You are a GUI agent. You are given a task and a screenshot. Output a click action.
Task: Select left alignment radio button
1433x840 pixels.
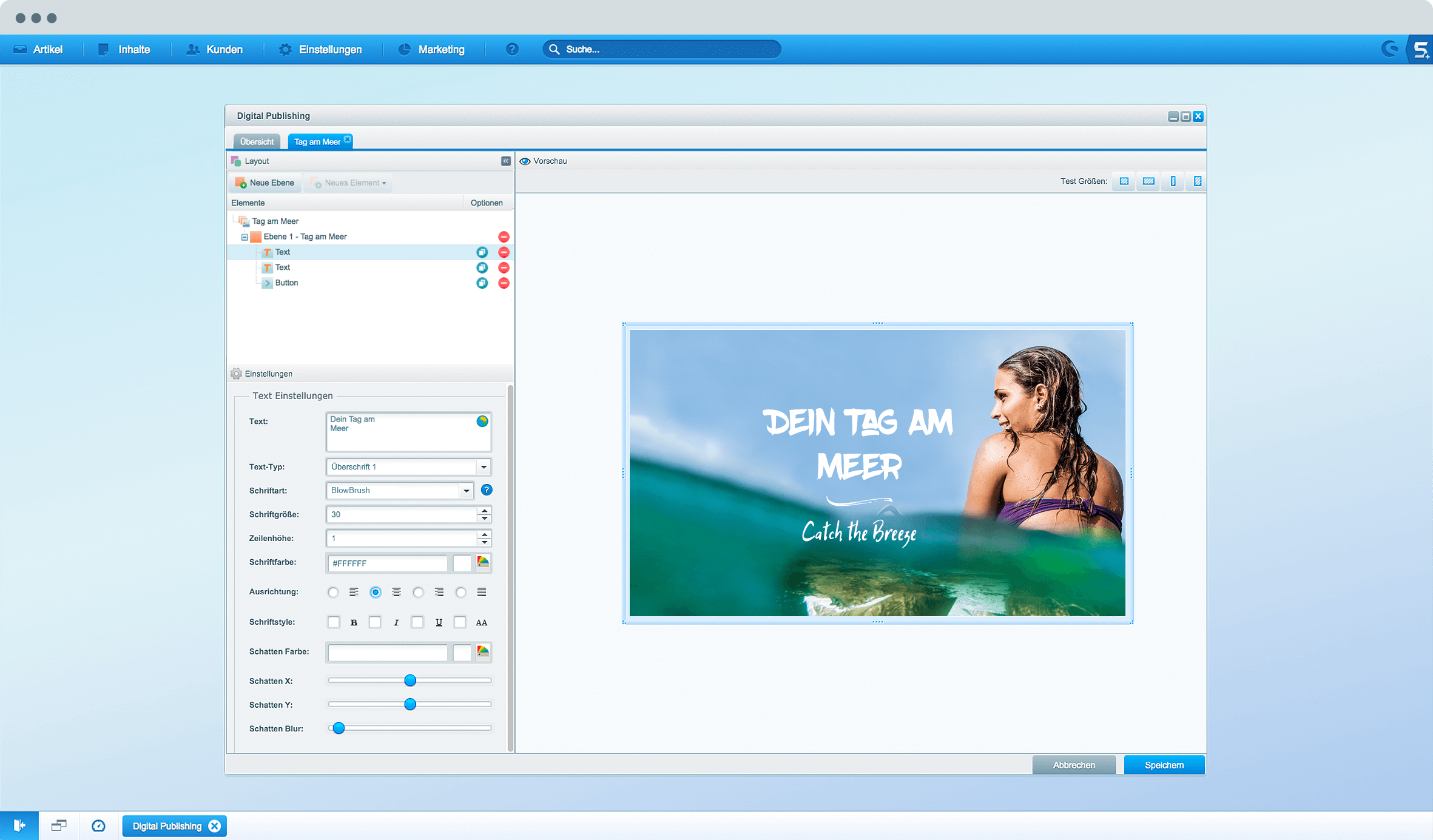pyautogui.click(x=333, y=593)
